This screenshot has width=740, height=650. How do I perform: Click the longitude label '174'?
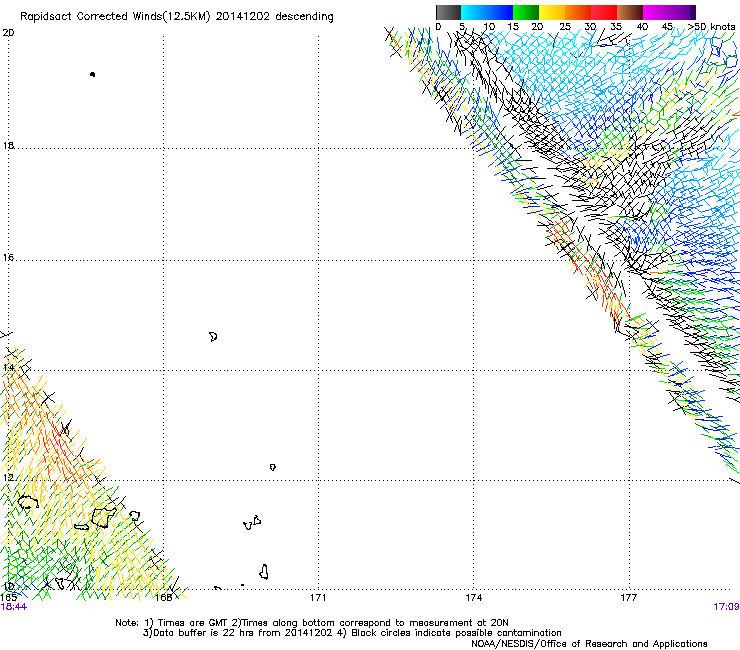pos(473,598)
